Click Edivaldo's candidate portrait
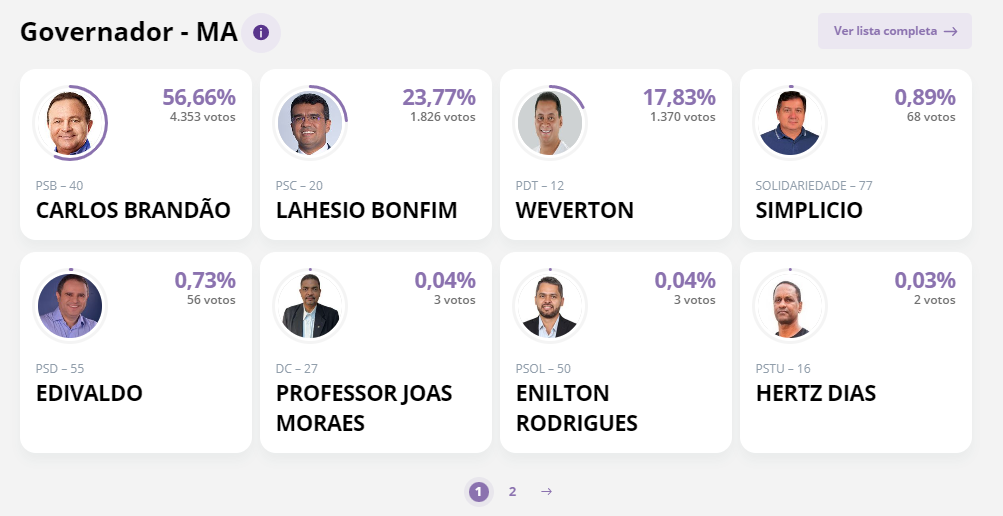This screenshot has width=1003, height=516. 70,306
